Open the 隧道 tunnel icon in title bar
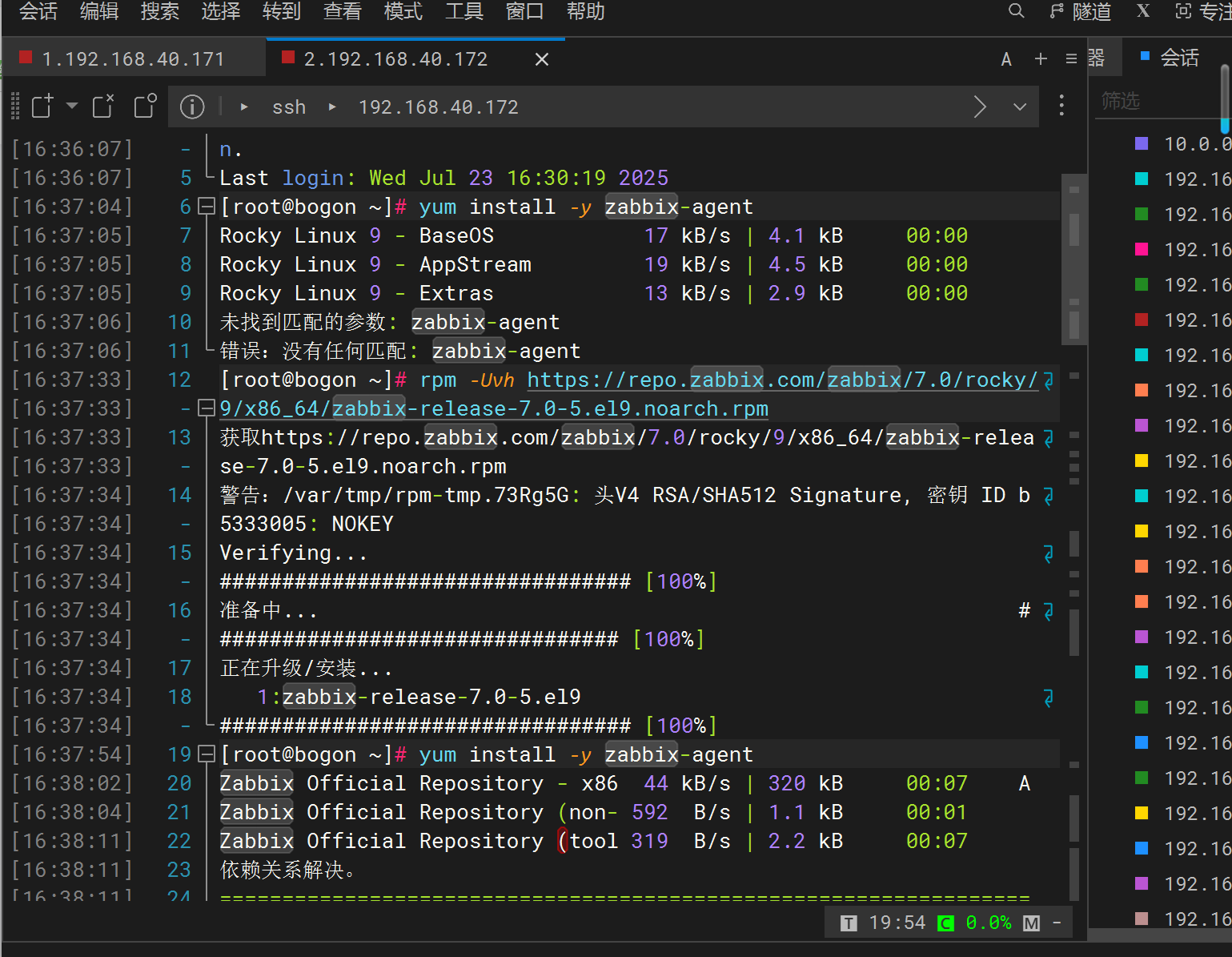This screenshot has height=957, width=1232. tap(1055, 11)
